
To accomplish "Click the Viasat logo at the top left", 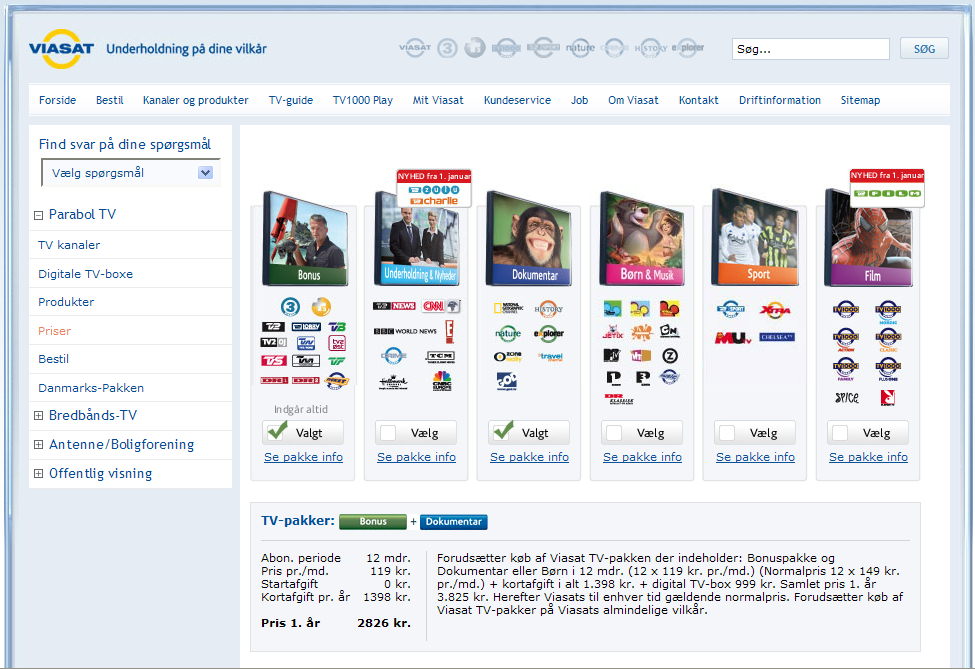I will click(62, 48).
